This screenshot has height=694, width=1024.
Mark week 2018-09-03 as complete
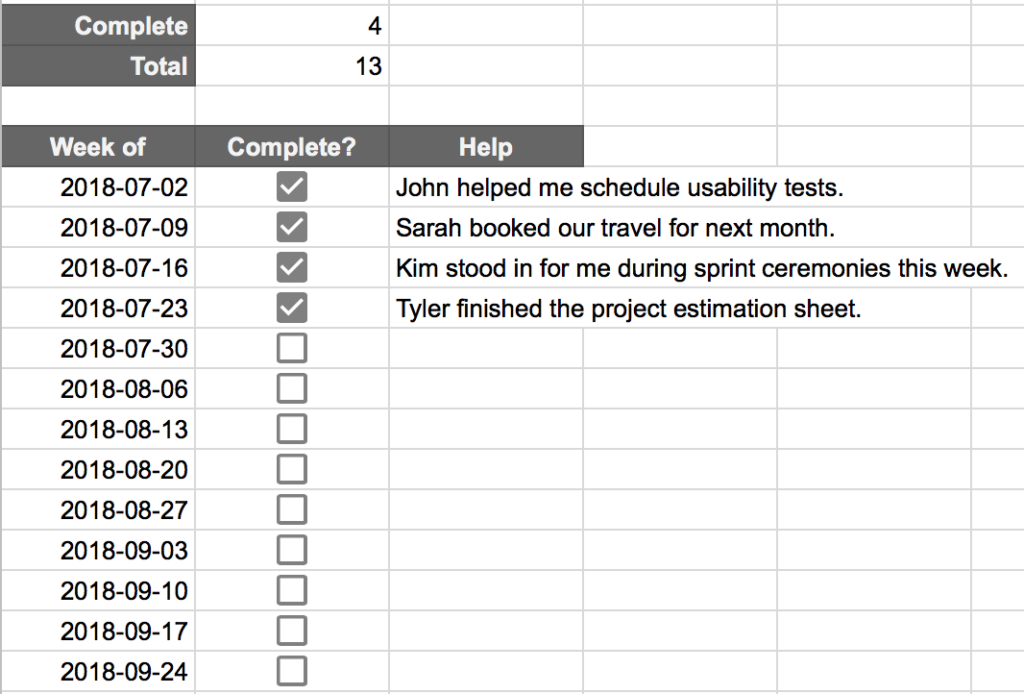coord(291,550)
